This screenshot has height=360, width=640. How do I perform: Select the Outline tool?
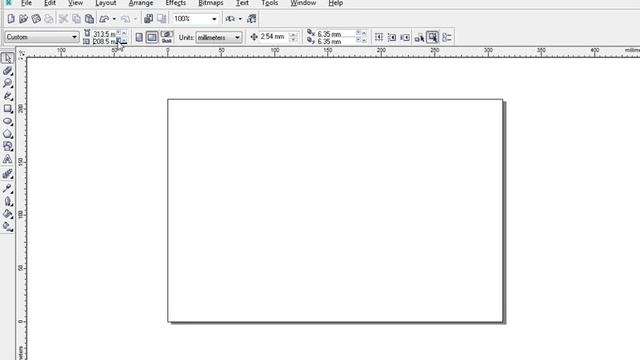point(7,201)
